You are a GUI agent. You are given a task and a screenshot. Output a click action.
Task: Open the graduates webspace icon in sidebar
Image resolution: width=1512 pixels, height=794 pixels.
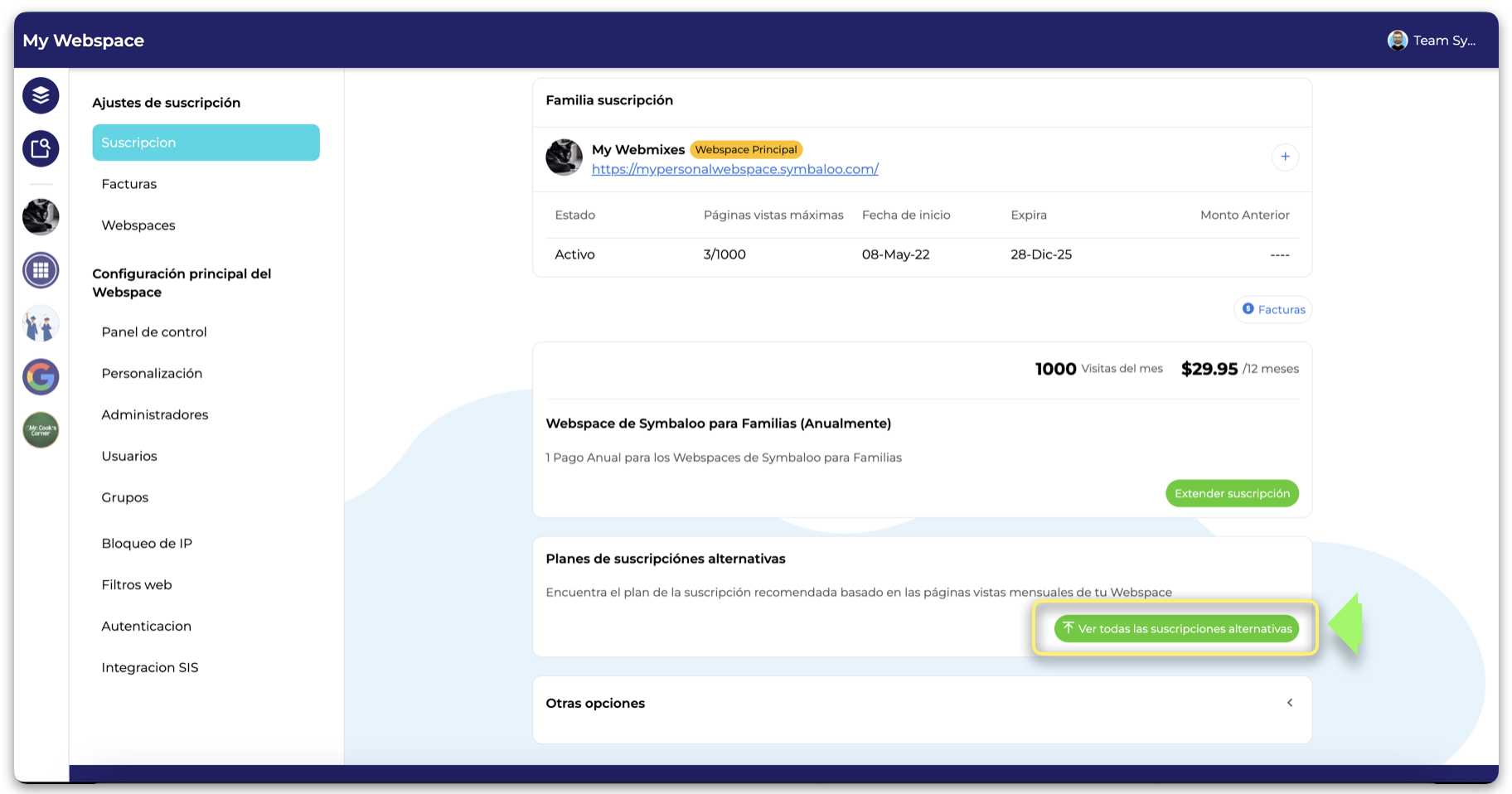[x=41, y=324]
